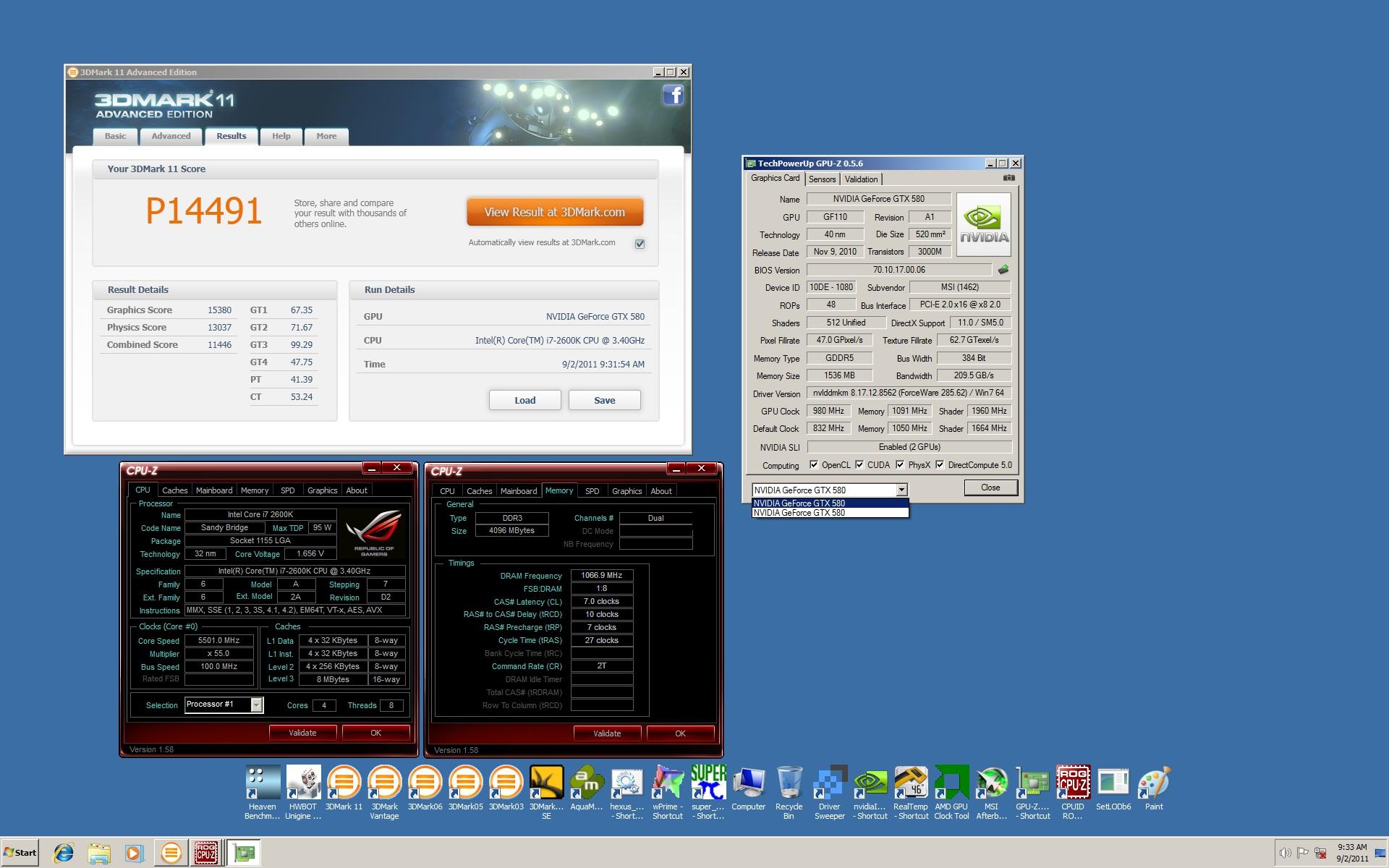1389x868 pixels.
Task: Launch the 3DMark03 desktop shortcut
Action: coord(506,788)
